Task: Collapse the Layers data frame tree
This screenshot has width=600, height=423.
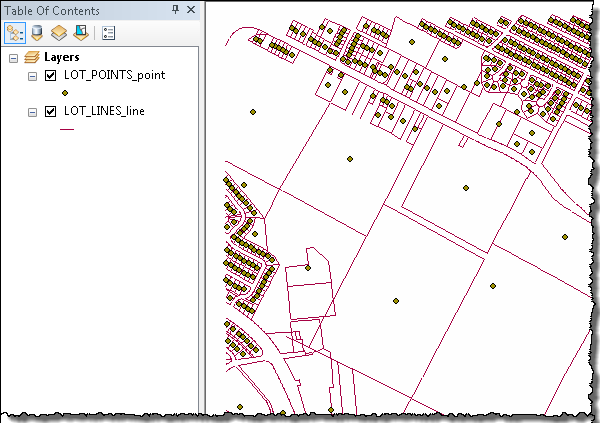Action: 13,58
